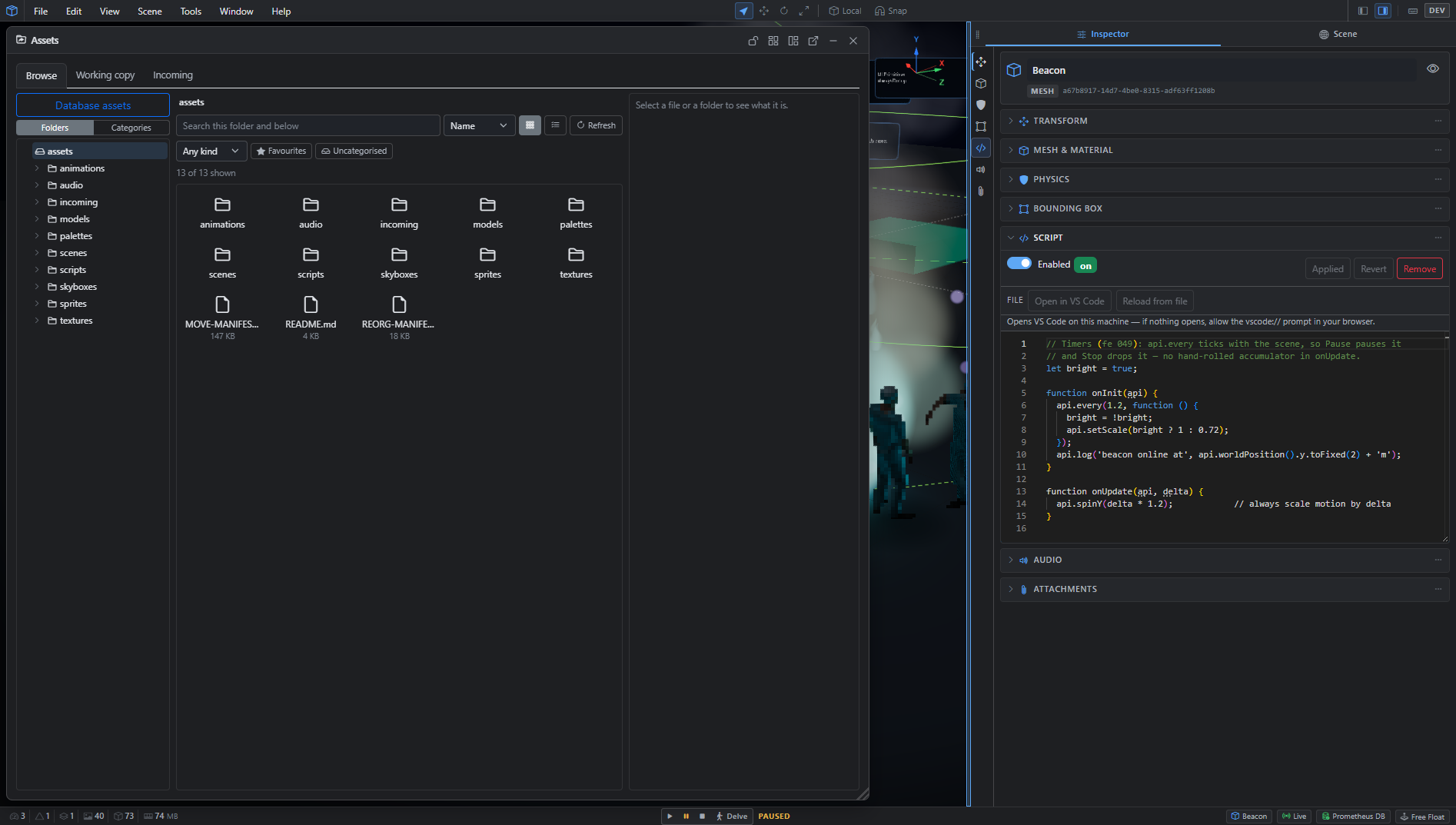Select the arrow pointer tool in top toolbar

pos(743,11)
